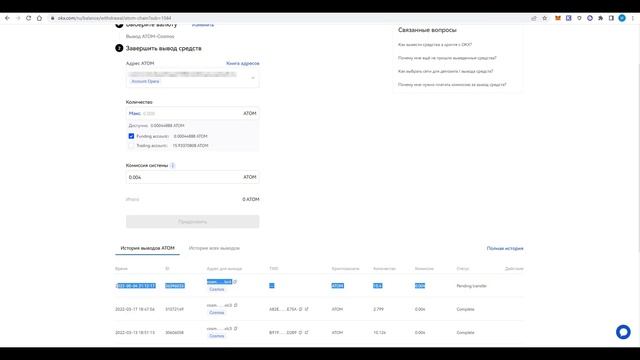Switch to История всех выводов tab
The image size is (640, 360).
pos(214,248)
